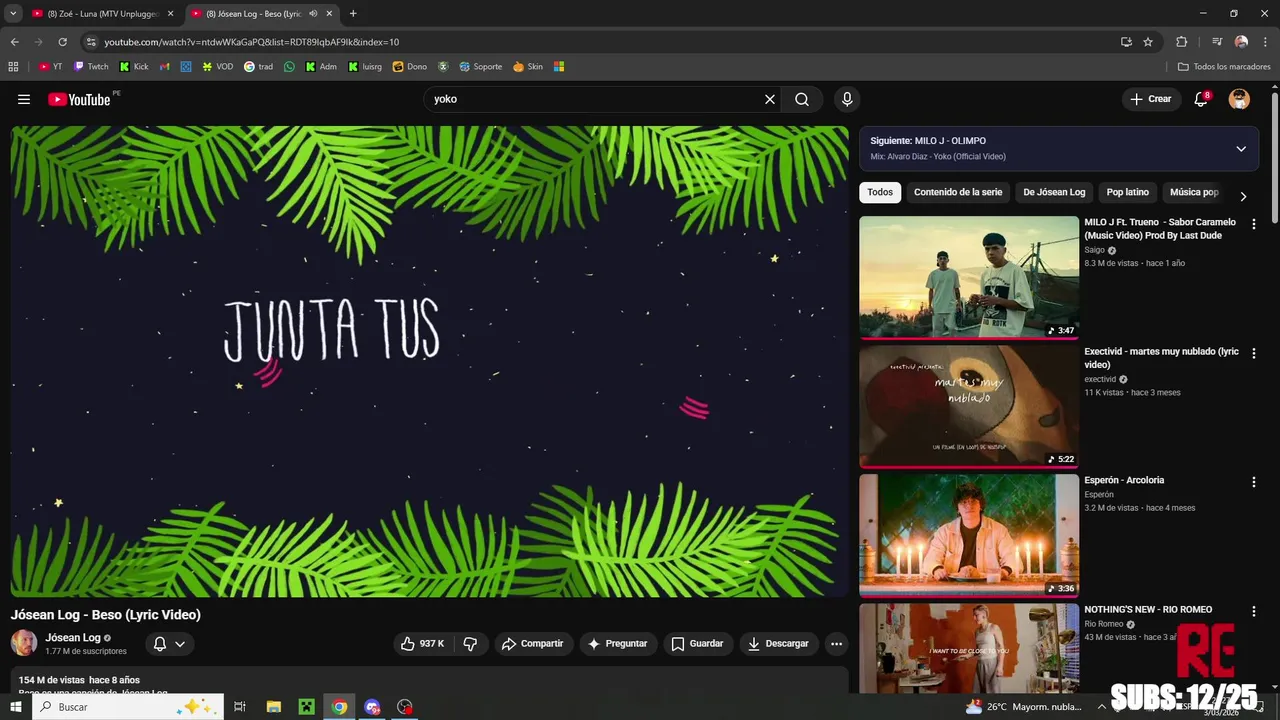Select the Contenido de la serie chip
Image resolution: width=1280 pixels, height=720 pixels.
click(958, 192)
